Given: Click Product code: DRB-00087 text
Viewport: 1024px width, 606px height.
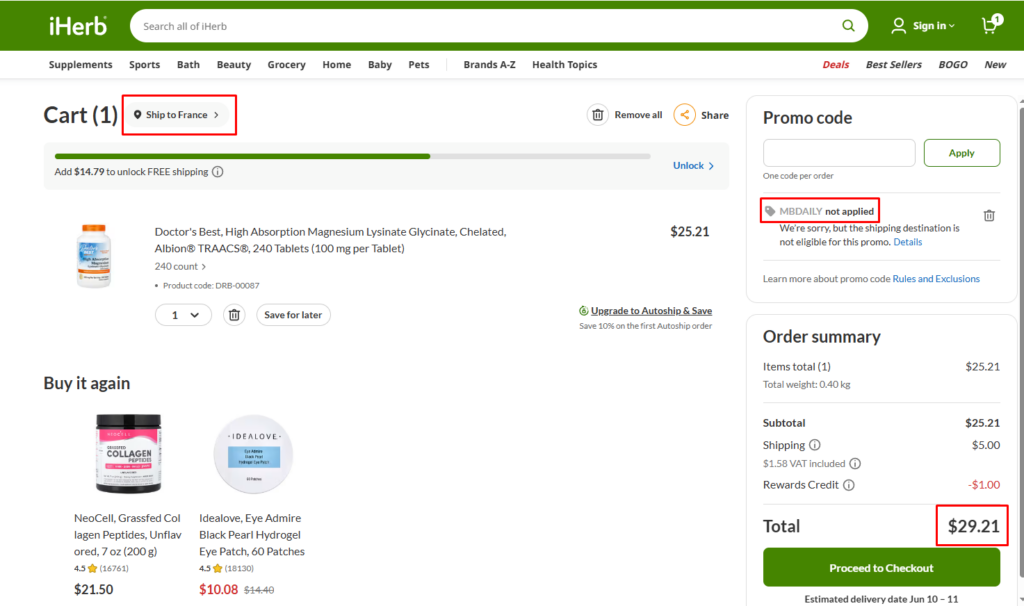Looking at the screenshot, I should [211, 285].
